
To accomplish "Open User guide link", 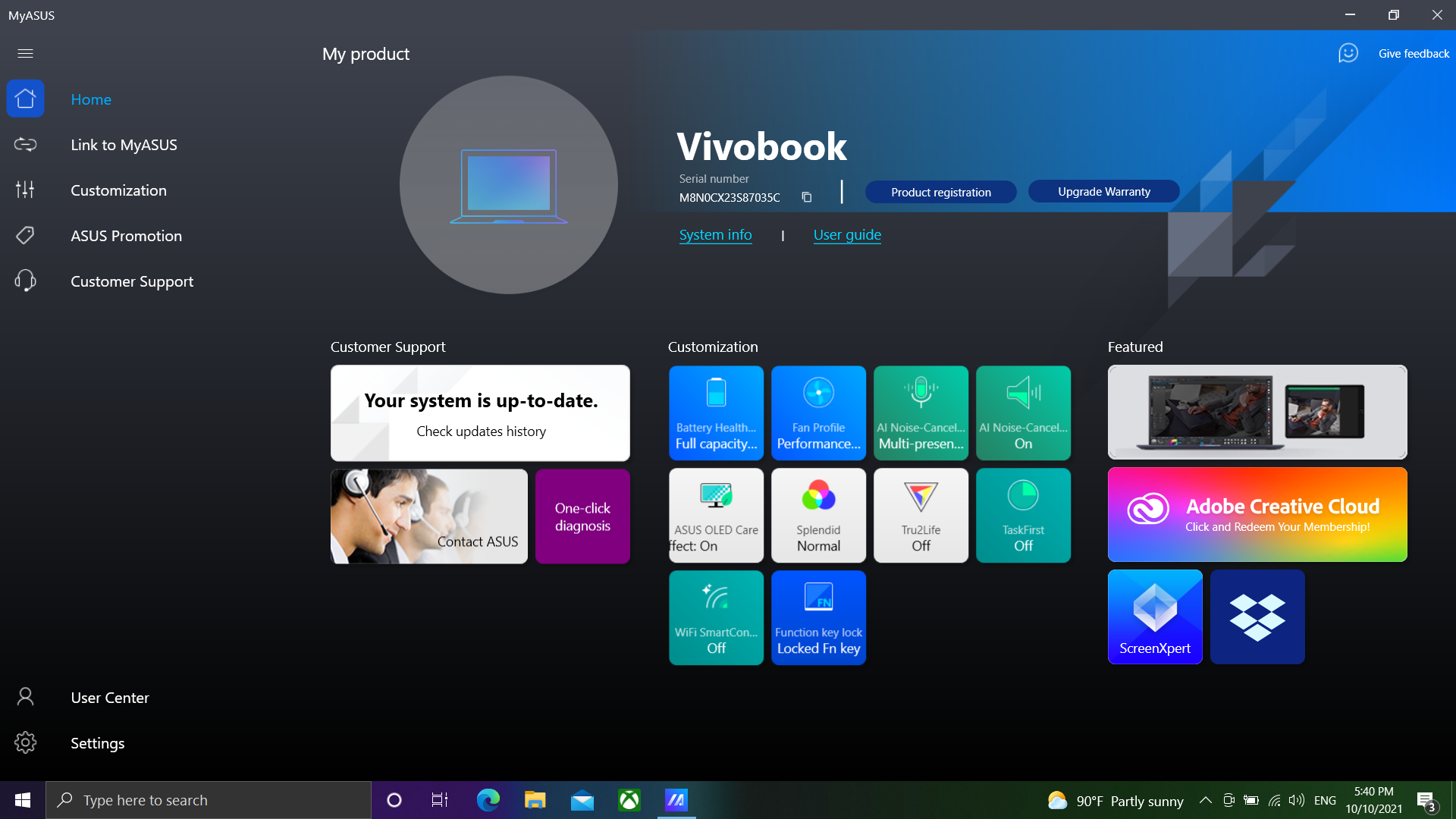I will tap(847, 235).
